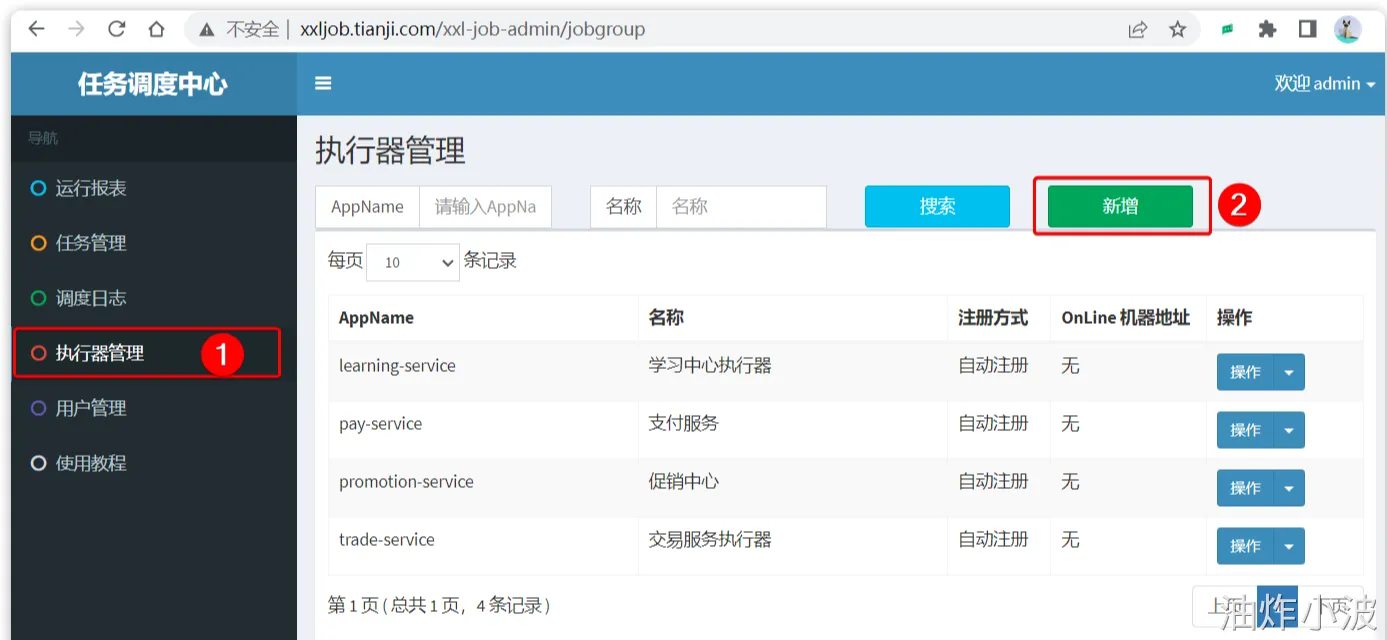Open browser side panel icon
Viewport: 1387px width, 640px height.
point(1307,29)
